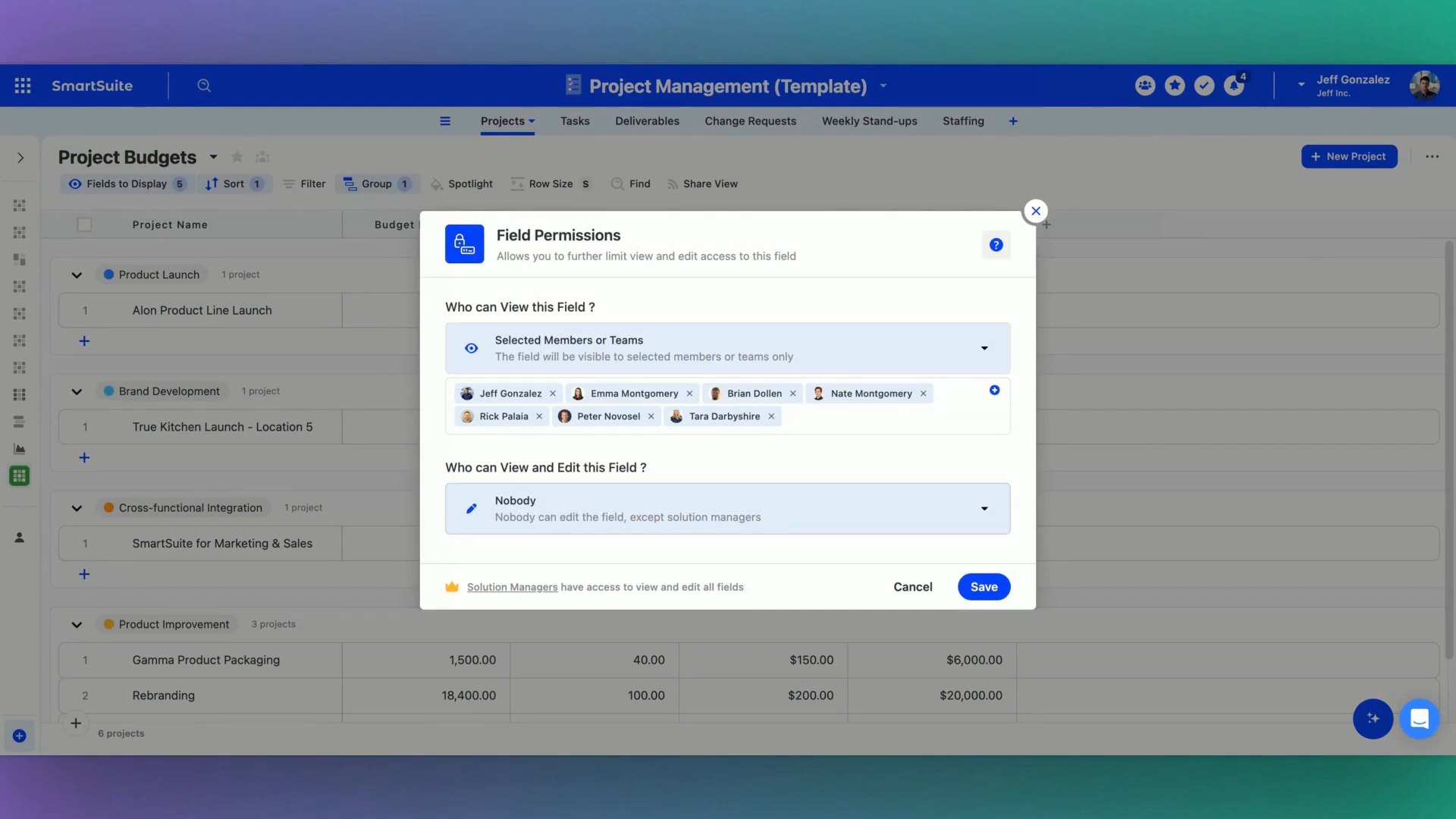Screen dimensions: 1456x819
Task: Open the Group toolbar option
Action: point(376,184)
